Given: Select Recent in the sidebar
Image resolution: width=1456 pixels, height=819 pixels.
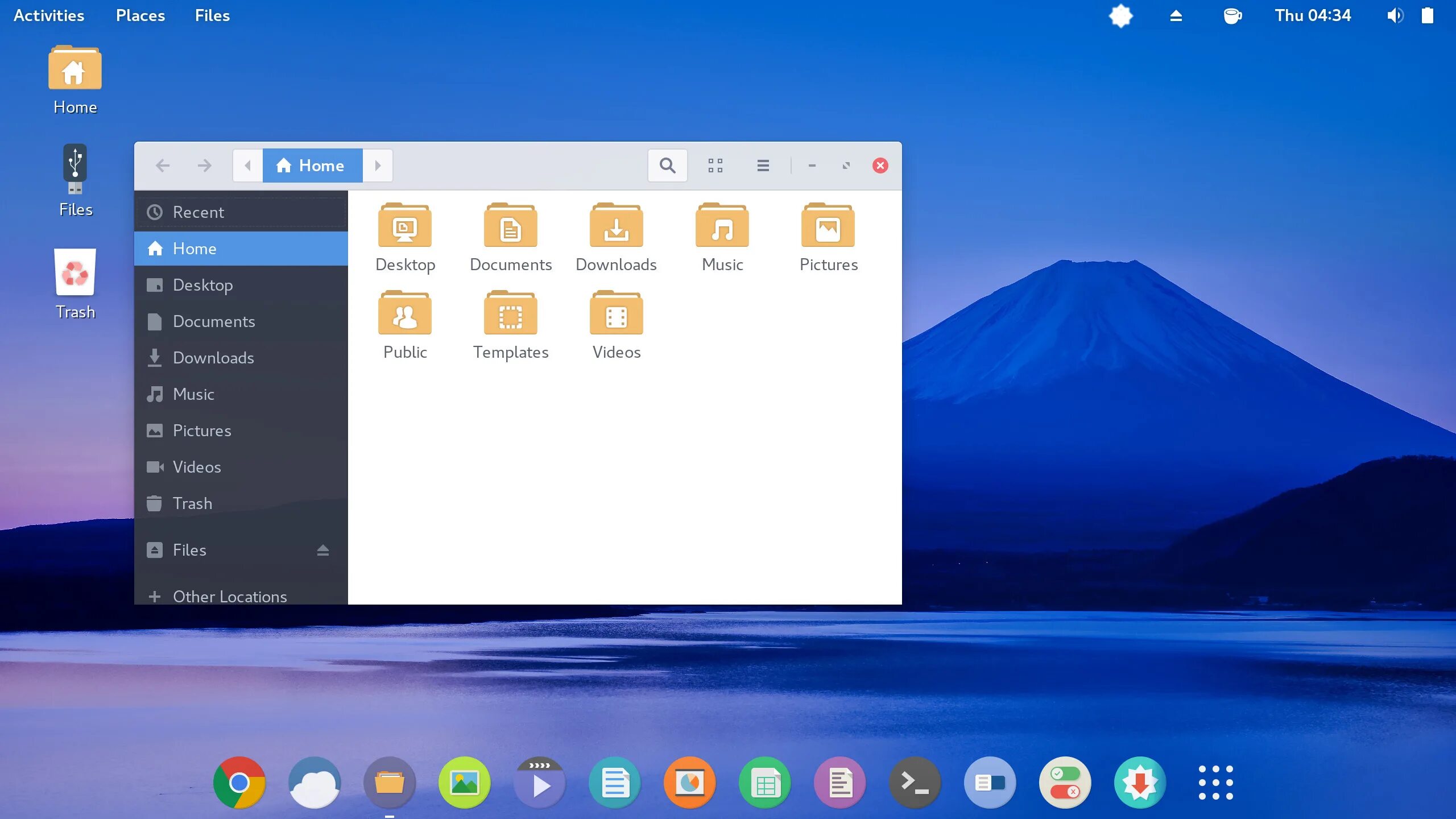Looking at the screenshot, I should 198,212.
